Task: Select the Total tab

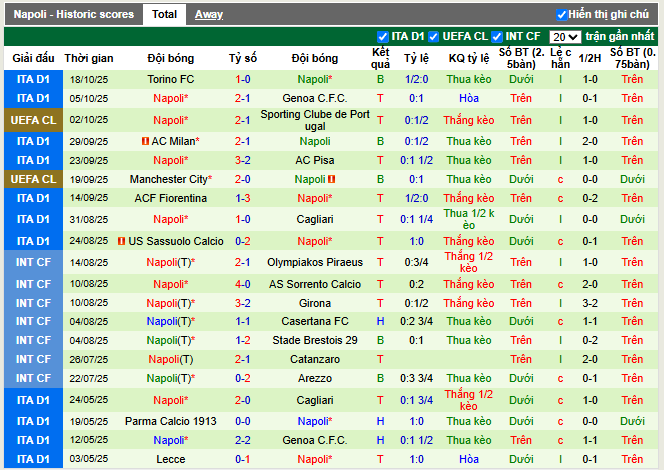Action: (x=164, y=15)
